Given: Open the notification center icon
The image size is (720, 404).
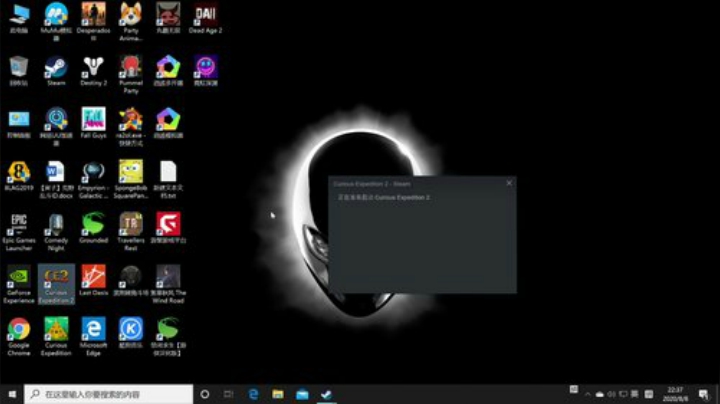Looking at the screenshot, I should 703,394.
